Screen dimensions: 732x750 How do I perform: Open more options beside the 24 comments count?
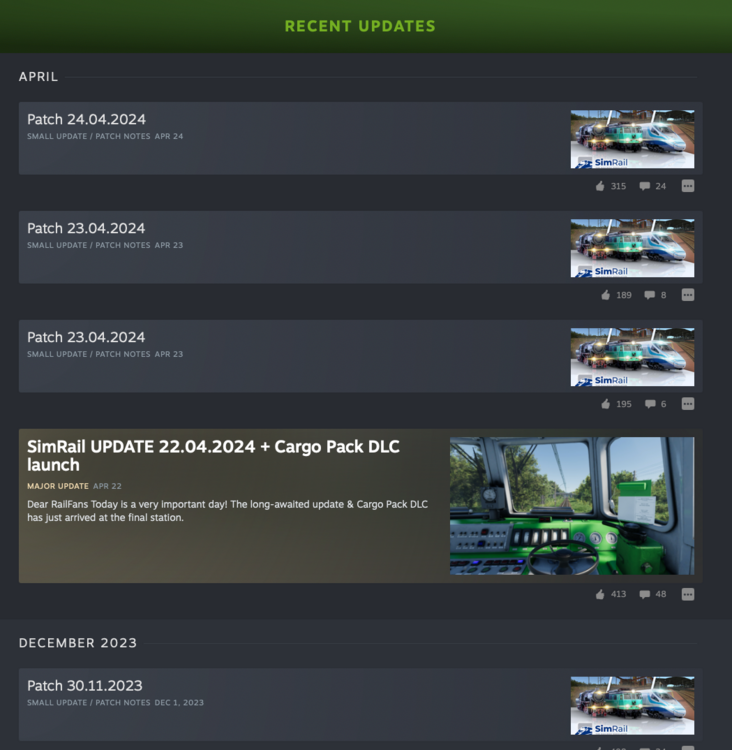pyautogui.click(x=688, y=186)
